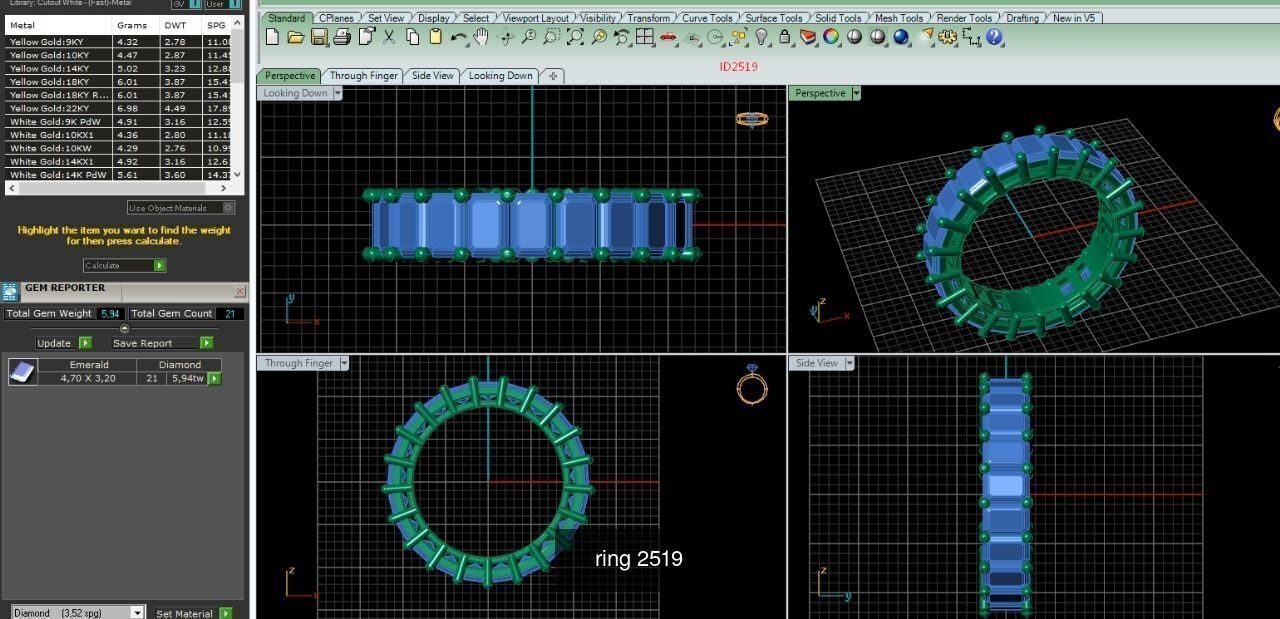Image resolution: width=1280 pixels, height=619 pixels.
Task: Open the Through Finger viewport menu arrow
Action: click(x=344, y=363)
